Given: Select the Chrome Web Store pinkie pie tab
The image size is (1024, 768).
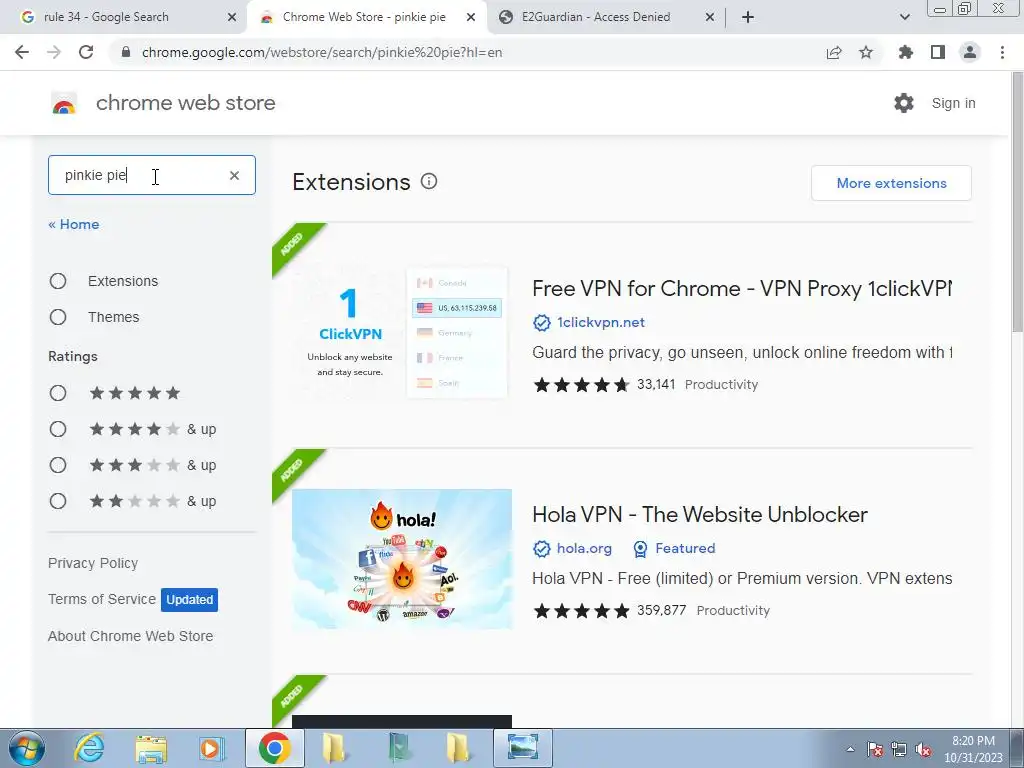Looking at the screenshot, I should coord(366,17).
